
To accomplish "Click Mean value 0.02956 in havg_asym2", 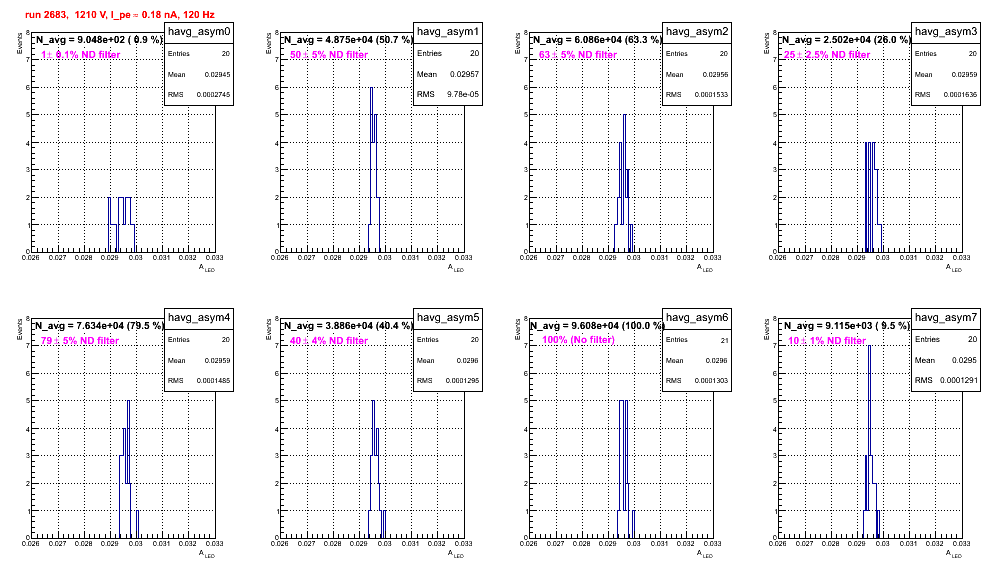I will pyautogui.click(x=715, y=74).
